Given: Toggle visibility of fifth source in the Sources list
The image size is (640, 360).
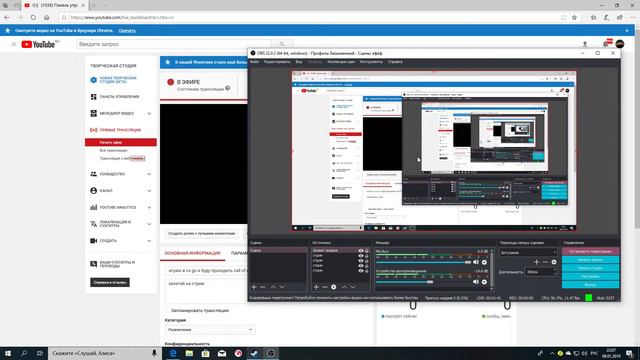Looking at the screenshot, I should [x=361, y=271].
